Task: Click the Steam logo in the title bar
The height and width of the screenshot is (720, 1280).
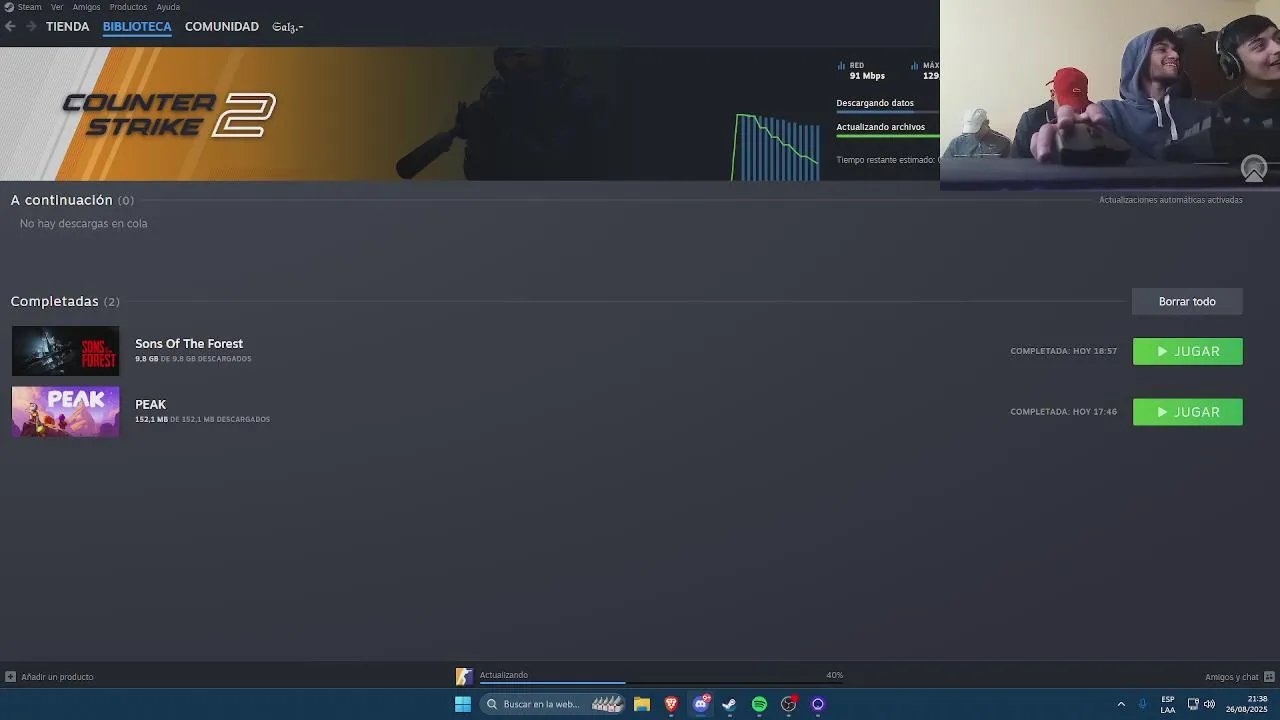Action: (9, 7)
